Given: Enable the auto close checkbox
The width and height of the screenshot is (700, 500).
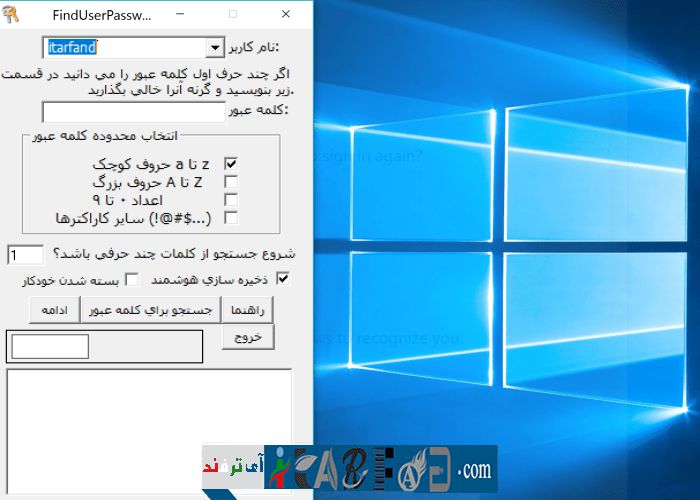Looking at the screenshot, I should click(131, 279).
